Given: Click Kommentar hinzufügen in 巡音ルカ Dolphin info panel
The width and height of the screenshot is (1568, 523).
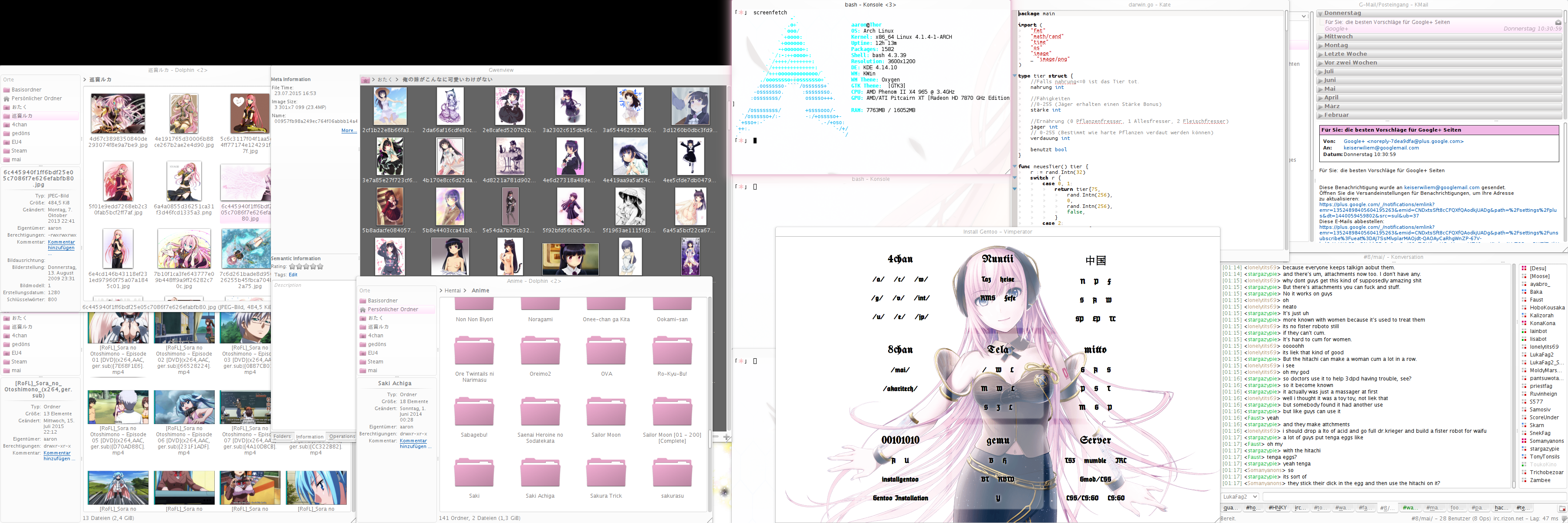Looking at the screenshot, I should point(61,245).
